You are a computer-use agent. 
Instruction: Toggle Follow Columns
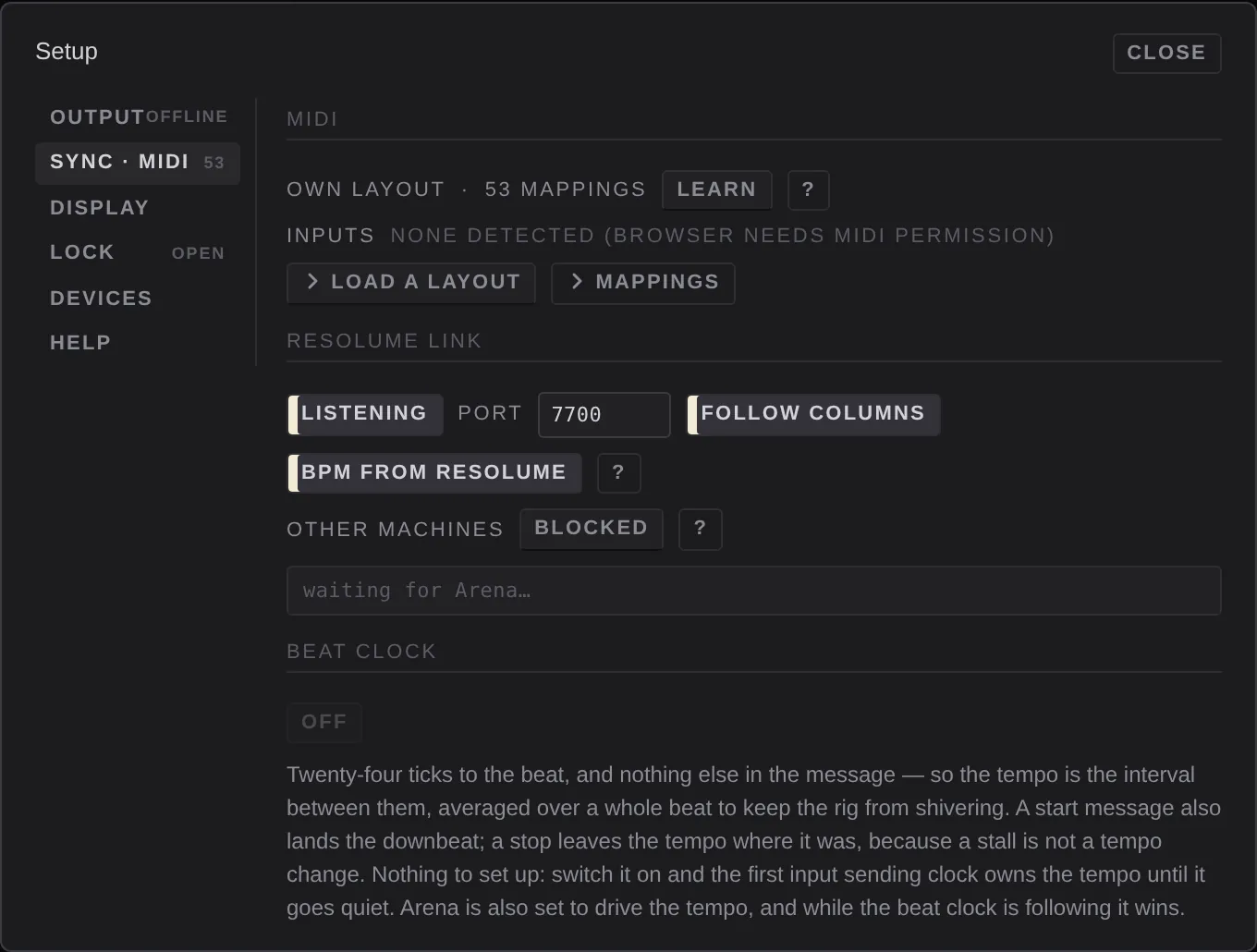(813, 414)
